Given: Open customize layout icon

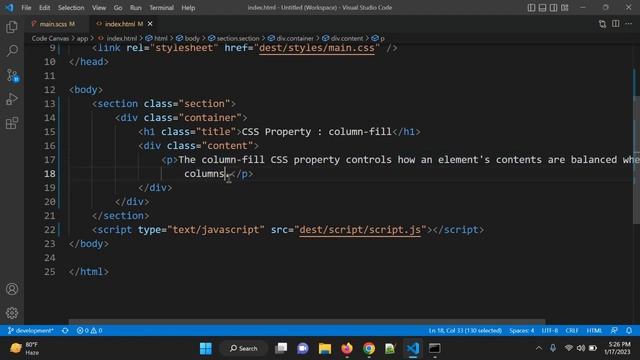Looking at the screenshot, I should [564, 8].
